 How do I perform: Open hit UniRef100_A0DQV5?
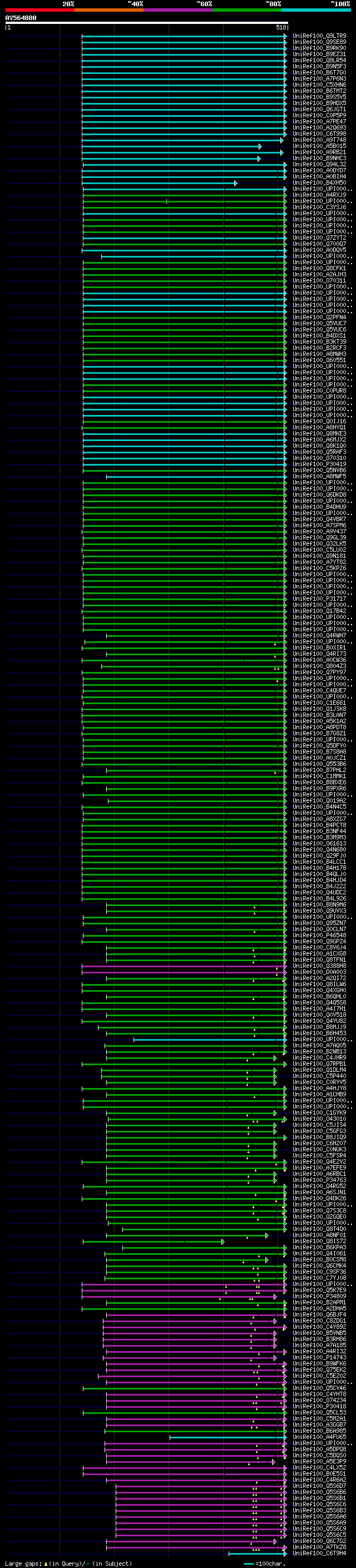[x=319, y=250]
